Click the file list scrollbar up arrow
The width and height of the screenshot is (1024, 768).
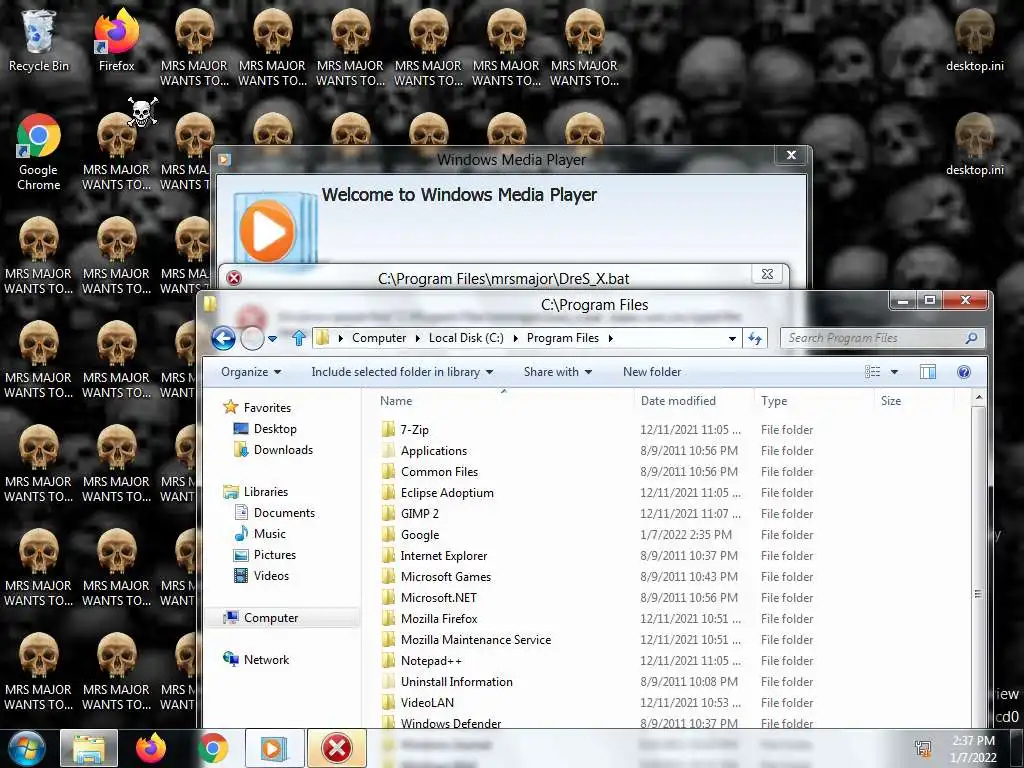[x=978, y=398]
